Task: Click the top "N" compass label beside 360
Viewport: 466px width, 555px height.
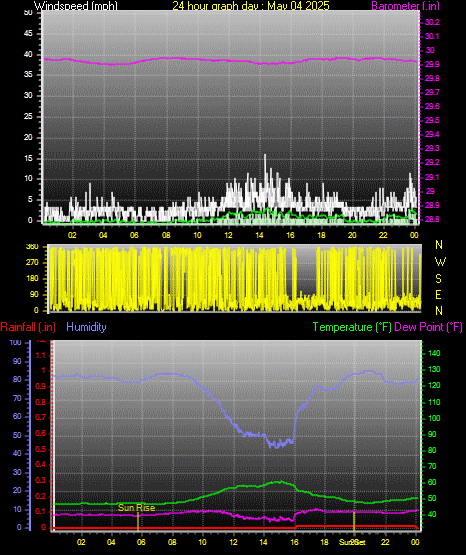Action: (439, 245)
